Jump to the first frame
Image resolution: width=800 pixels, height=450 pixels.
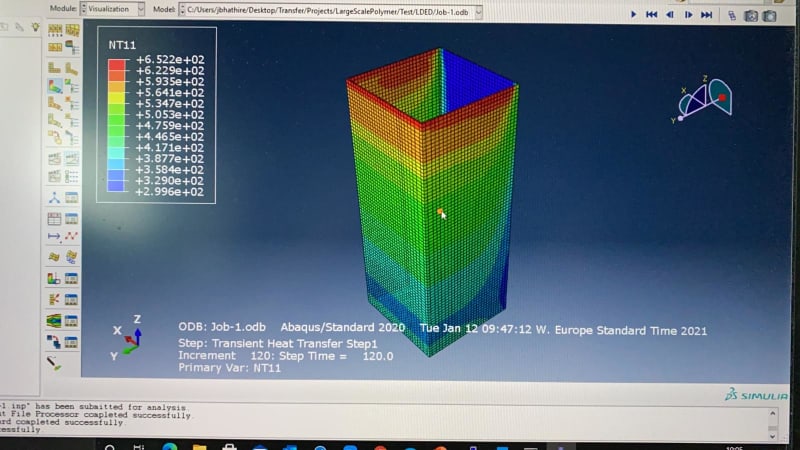(652, 14)
